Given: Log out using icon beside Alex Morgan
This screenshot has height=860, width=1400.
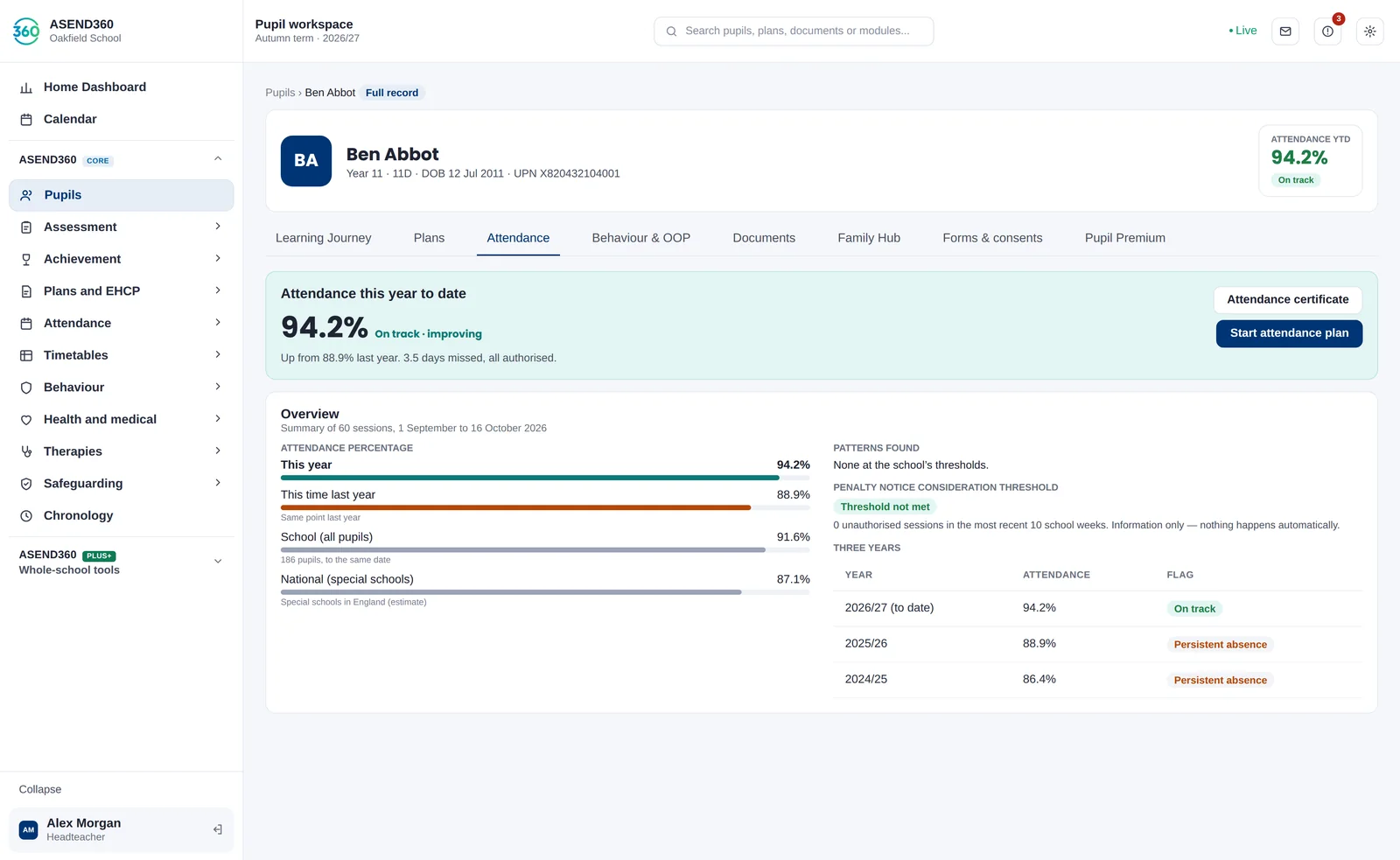Looking at the screenshot, I should tap(218, 829).
